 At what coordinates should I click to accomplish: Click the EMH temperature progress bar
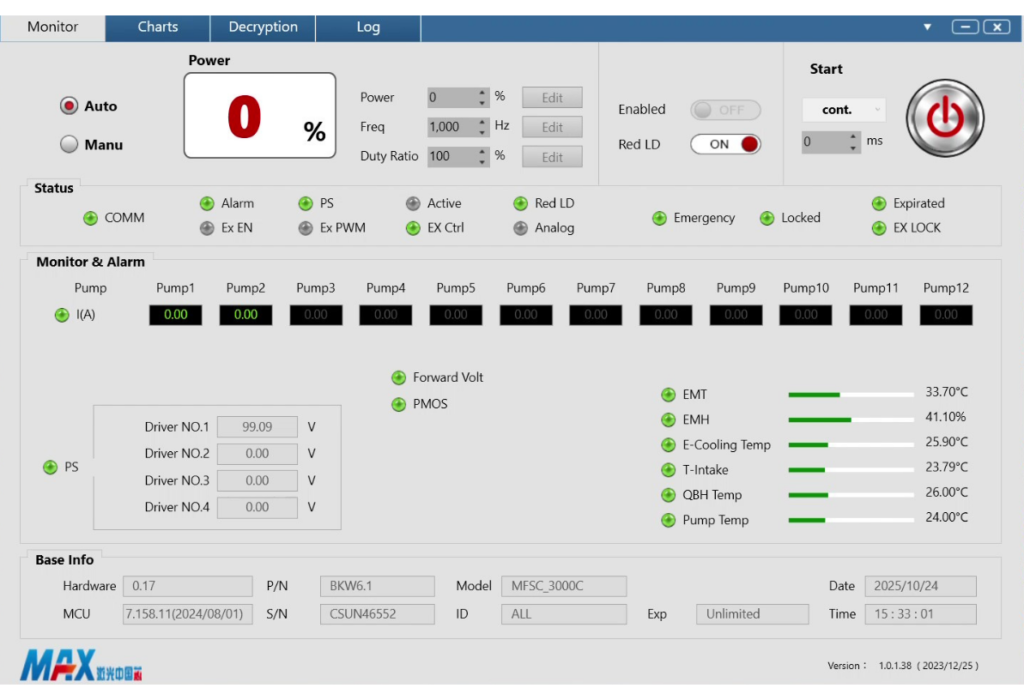(x=850, y=420)
